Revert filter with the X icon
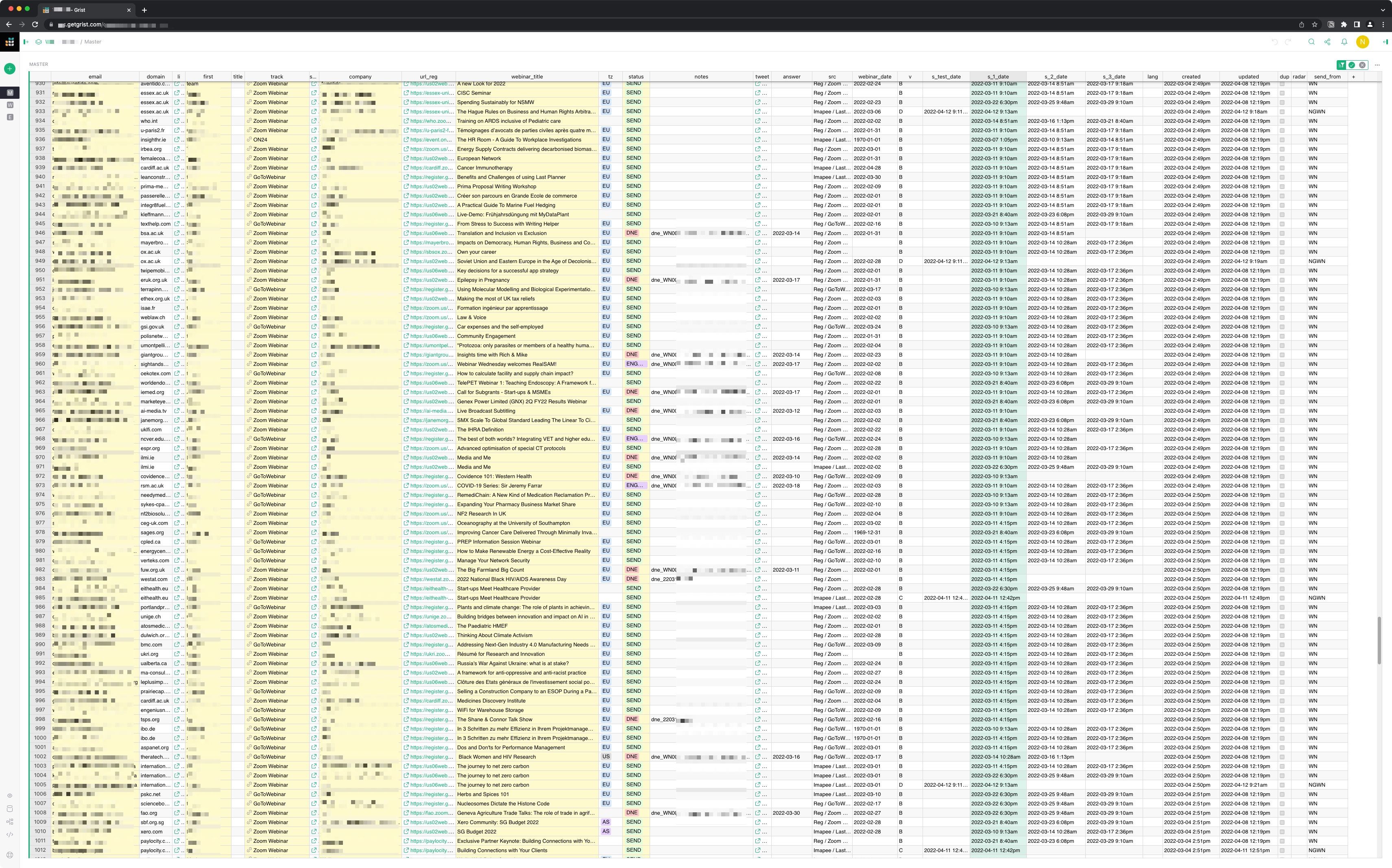This screenshot has width=1392, height=868. pyautogui.click(x=1362, y=65)
